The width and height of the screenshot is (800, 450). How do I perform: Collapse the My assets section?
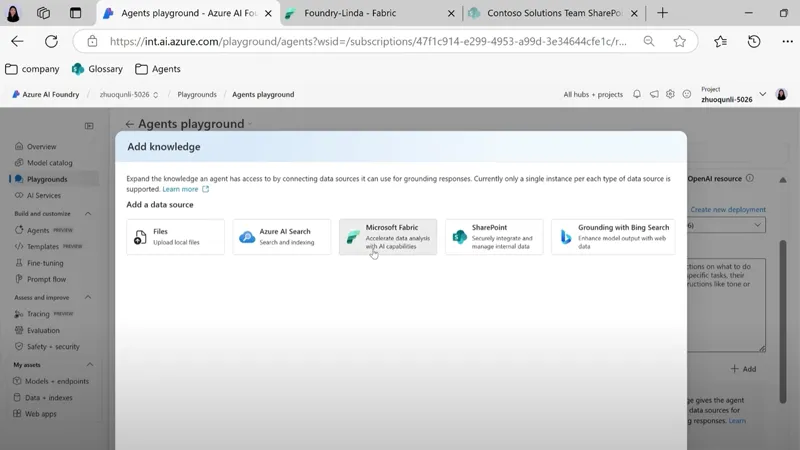tap(90, 365)
